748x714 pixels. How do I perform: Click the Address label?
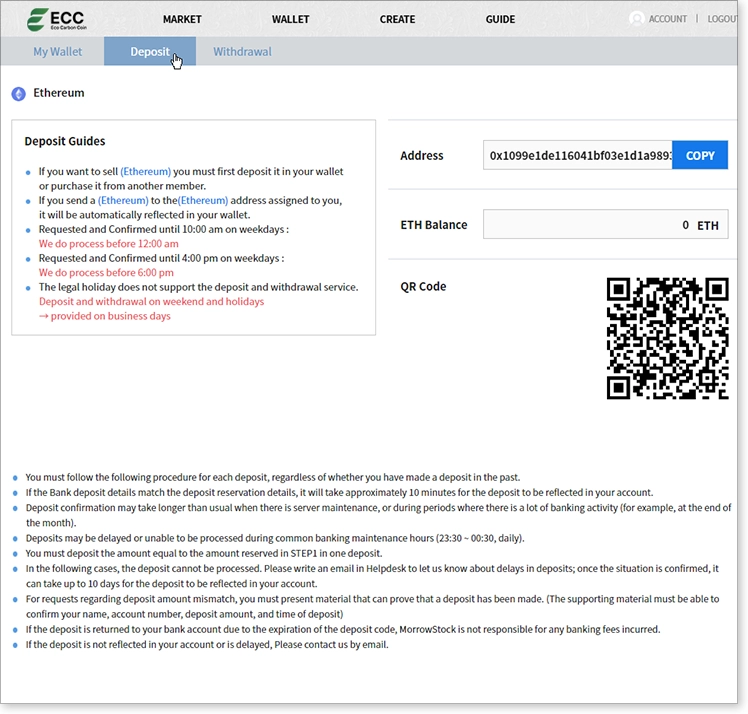[x=422, y=156]
